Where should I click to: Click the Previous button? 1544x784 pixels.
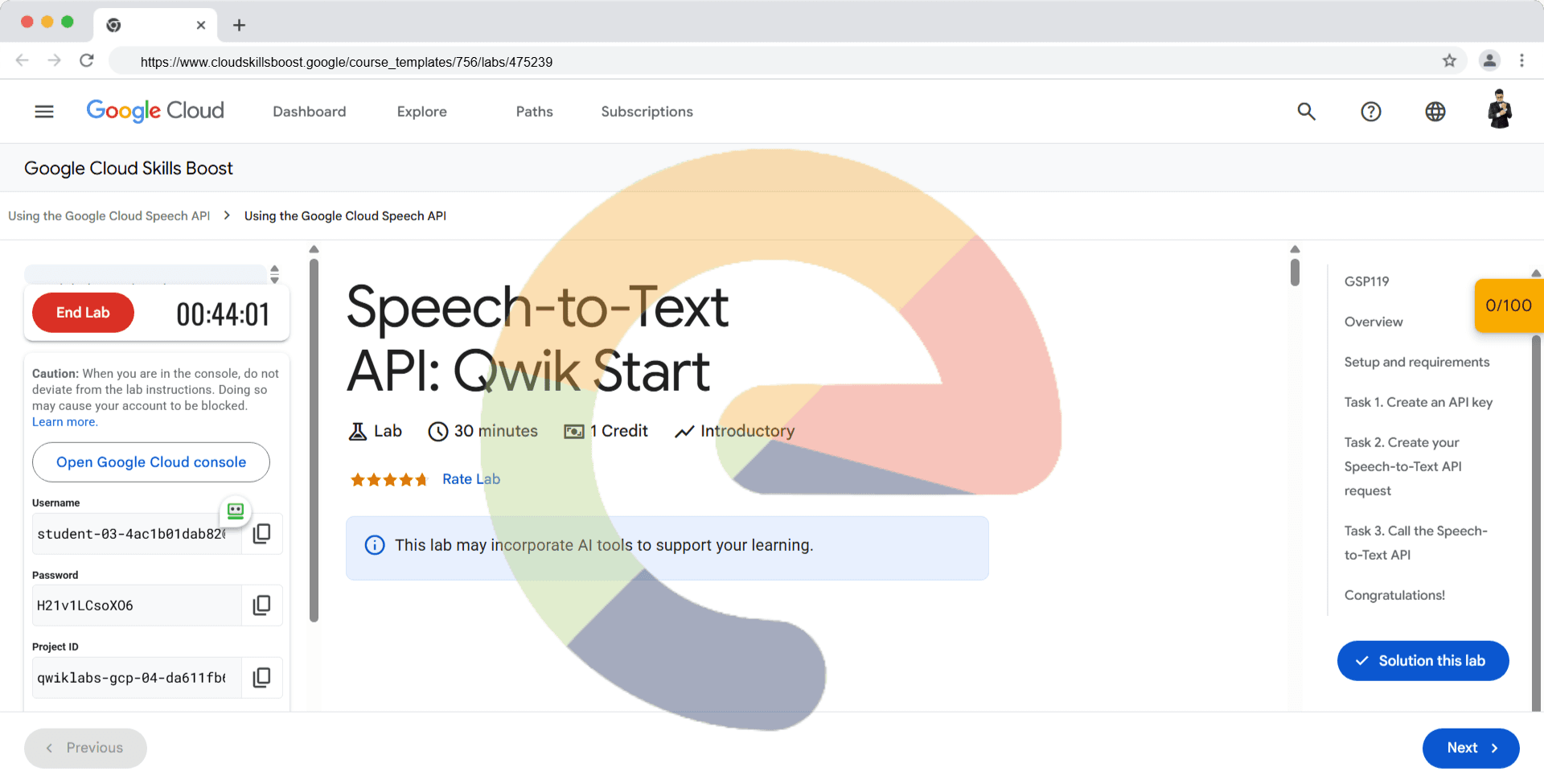tap(85, 748)
